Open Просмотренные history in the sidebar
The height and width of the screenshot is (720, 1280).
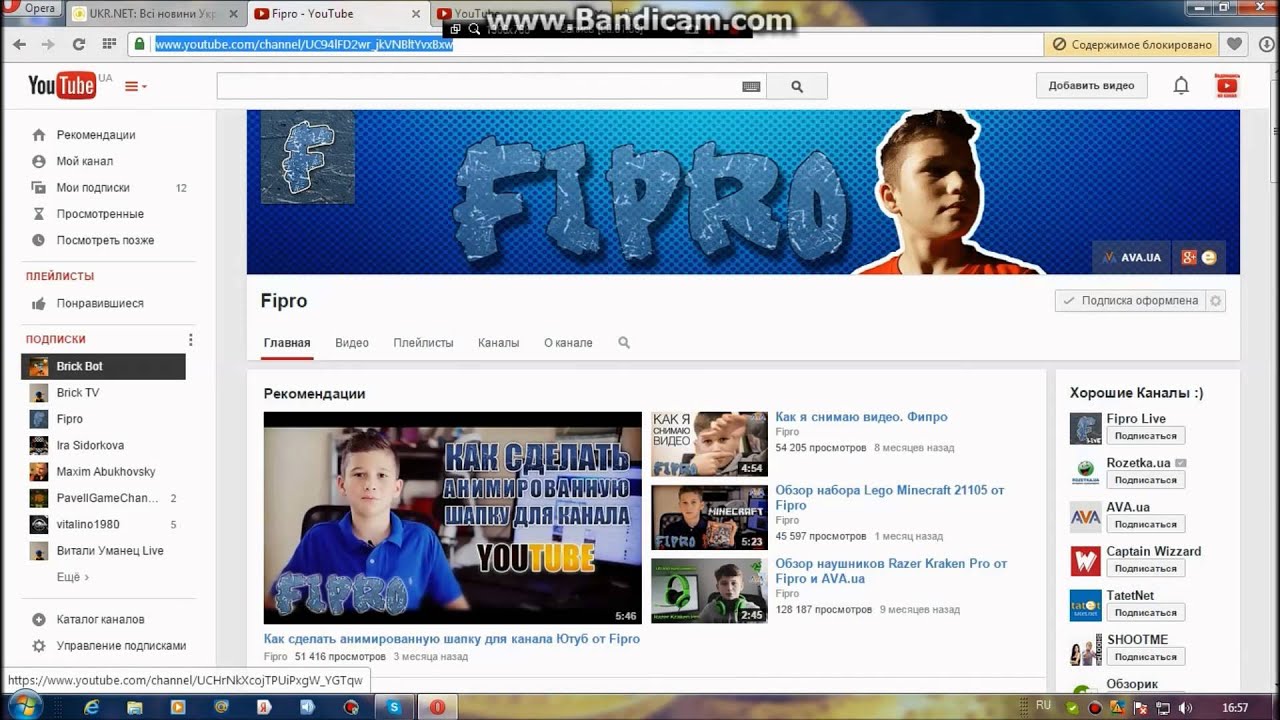100,214
